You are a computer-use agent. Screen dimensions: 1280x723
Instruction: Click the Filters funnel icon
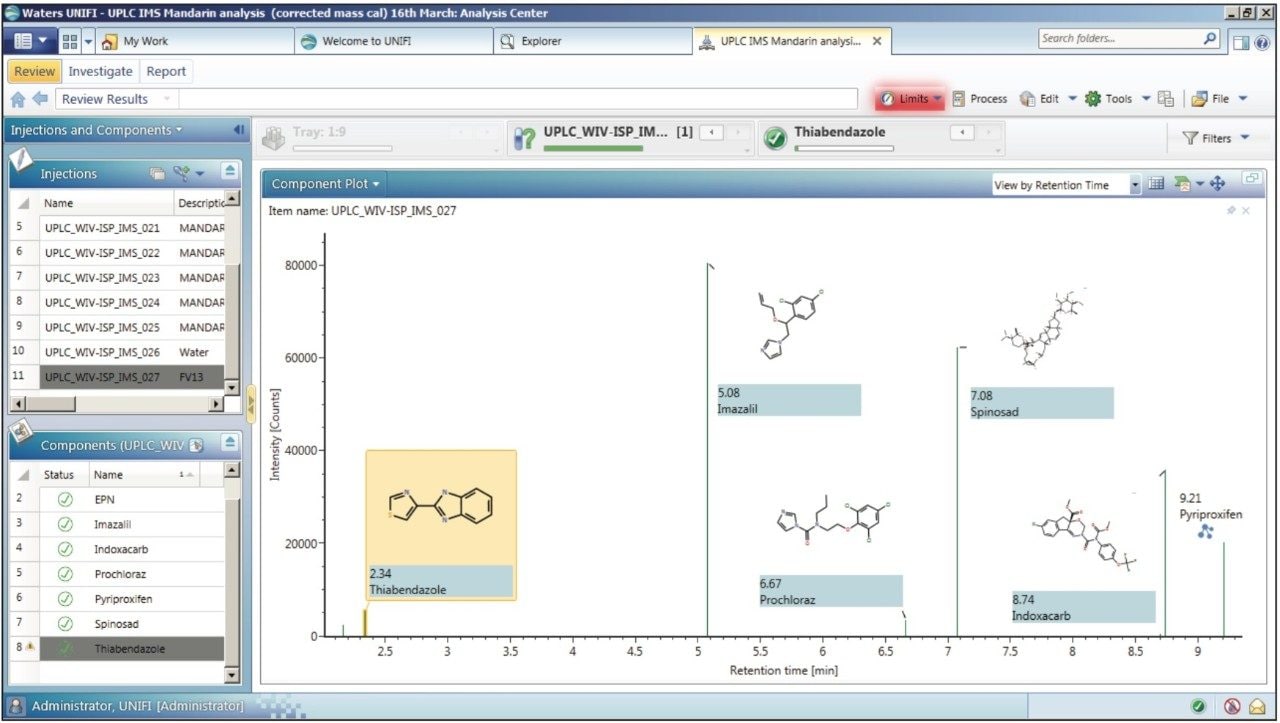pos(1190,138)
